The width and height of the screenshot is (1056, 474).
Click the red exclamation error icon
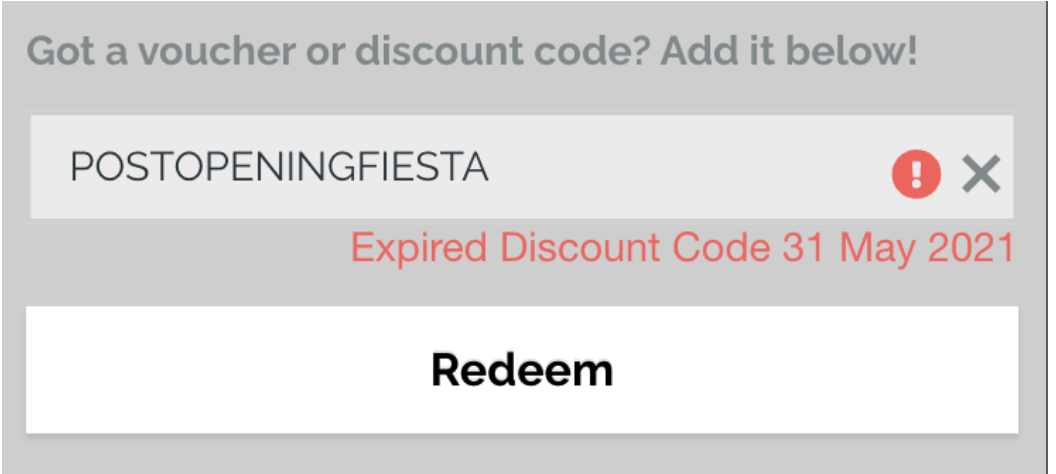[915, 177]
